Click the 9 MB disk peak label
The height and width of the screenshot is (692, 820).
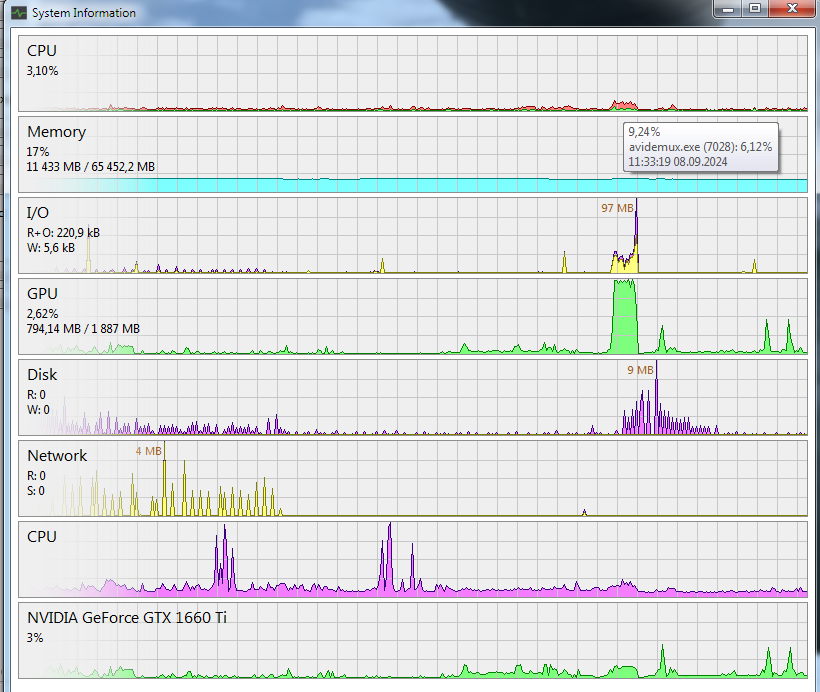click(x=641, y=370)
